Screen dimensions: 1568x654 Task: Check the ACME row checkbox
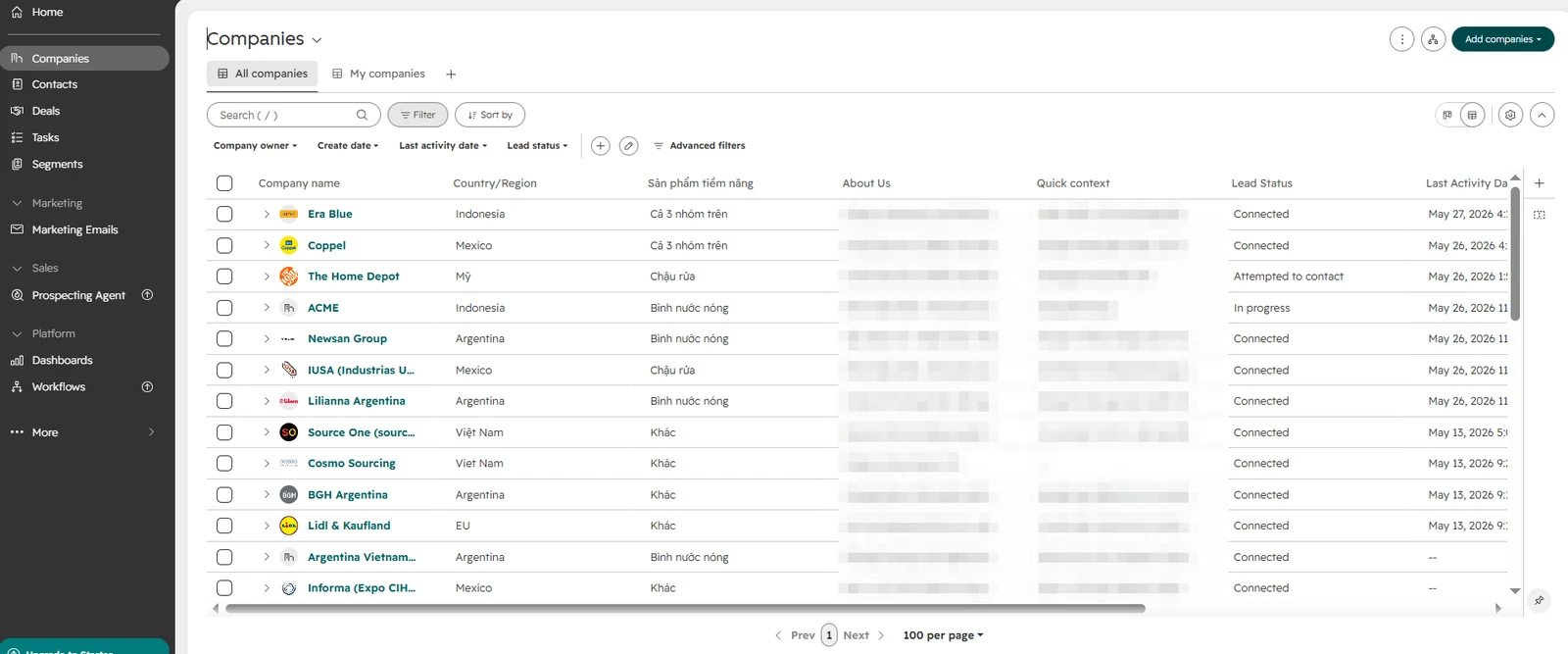point(224,308)
